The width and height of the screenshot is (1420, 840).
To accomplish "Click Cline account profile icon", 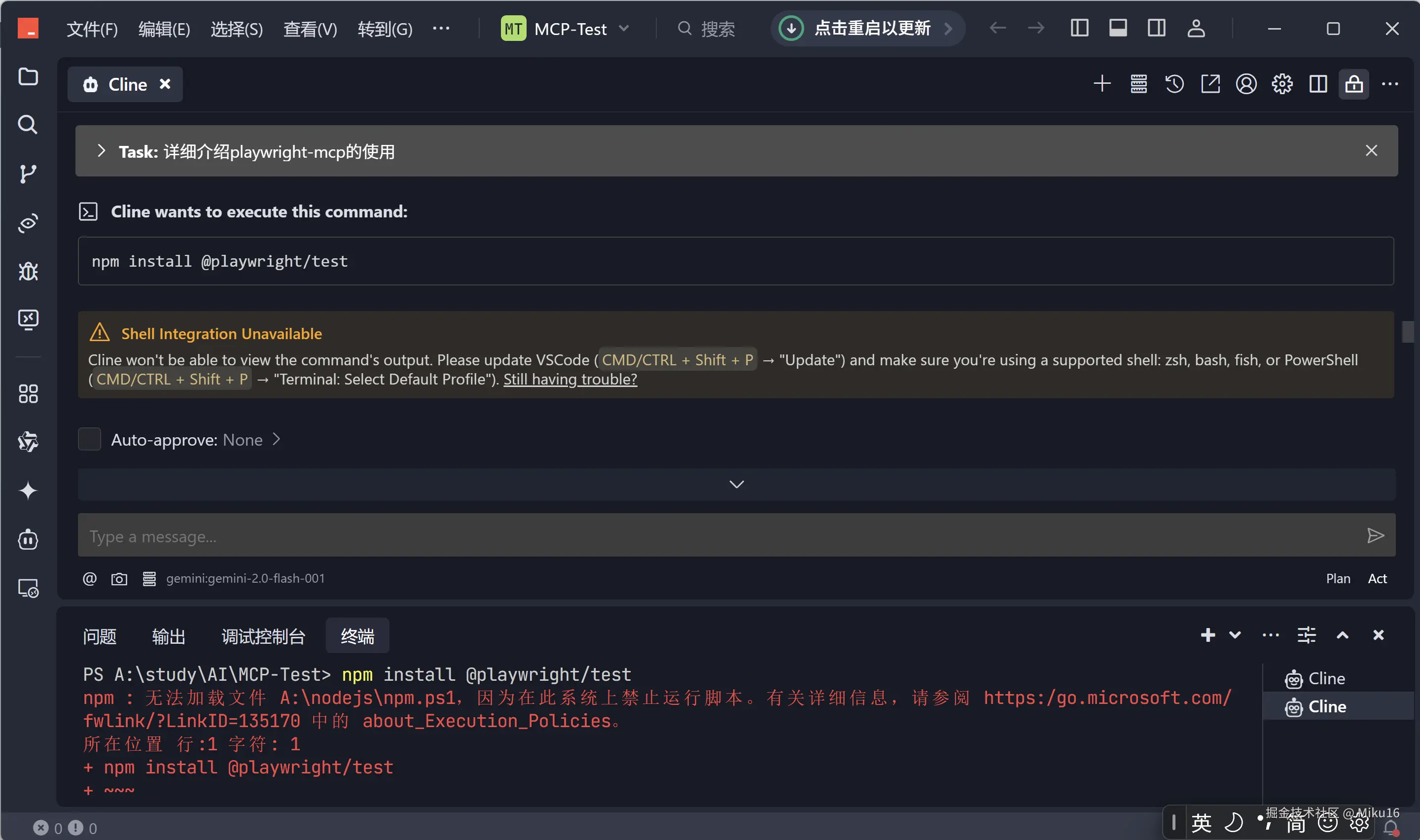I will (1245, 84).
